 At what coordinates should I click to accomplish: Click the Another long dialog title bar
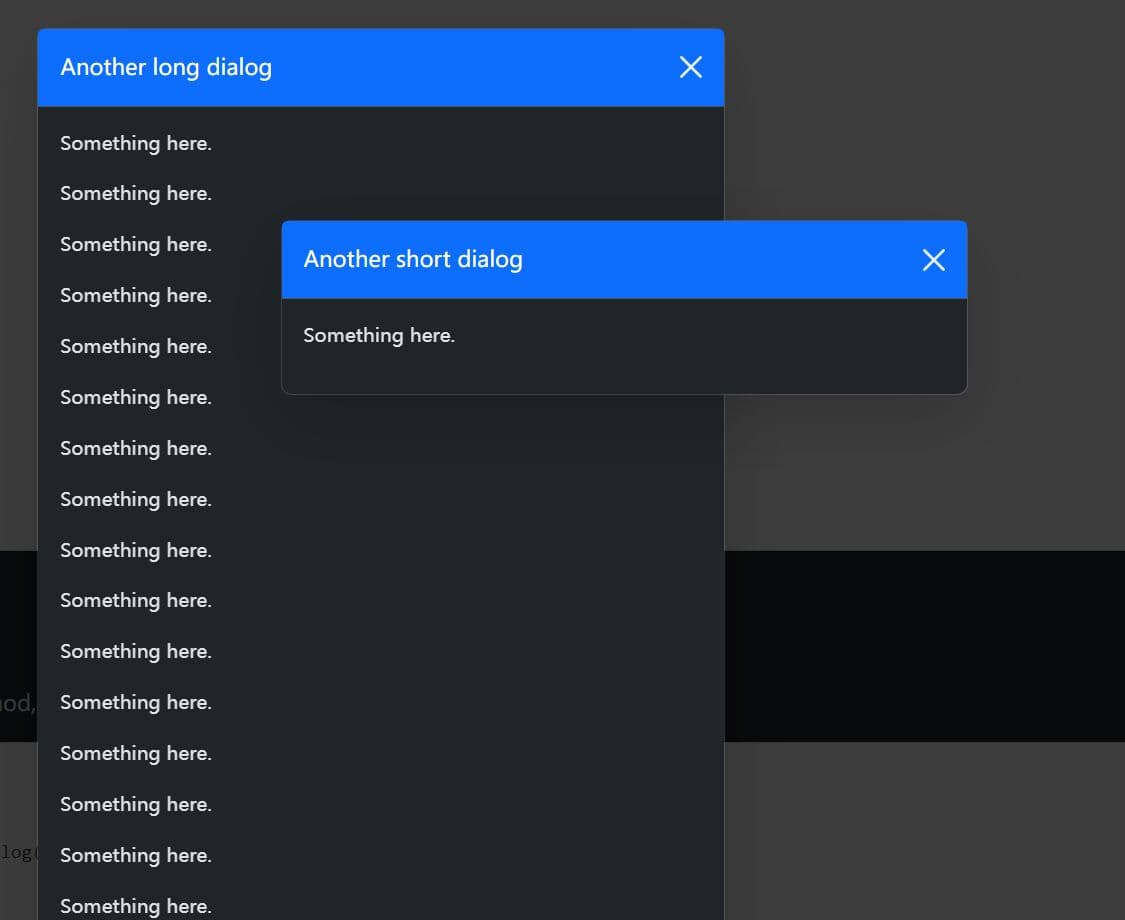click(x=381, y=67)
